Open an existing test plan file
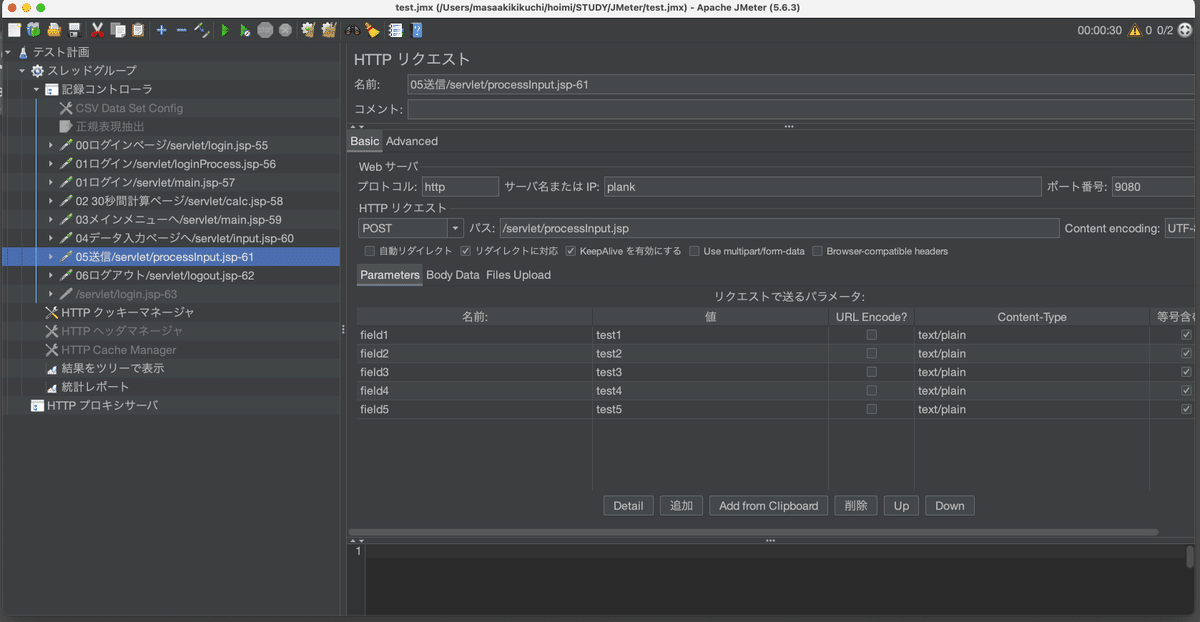The height and width of the screenshot is (622, 1200). click(54, 31)
